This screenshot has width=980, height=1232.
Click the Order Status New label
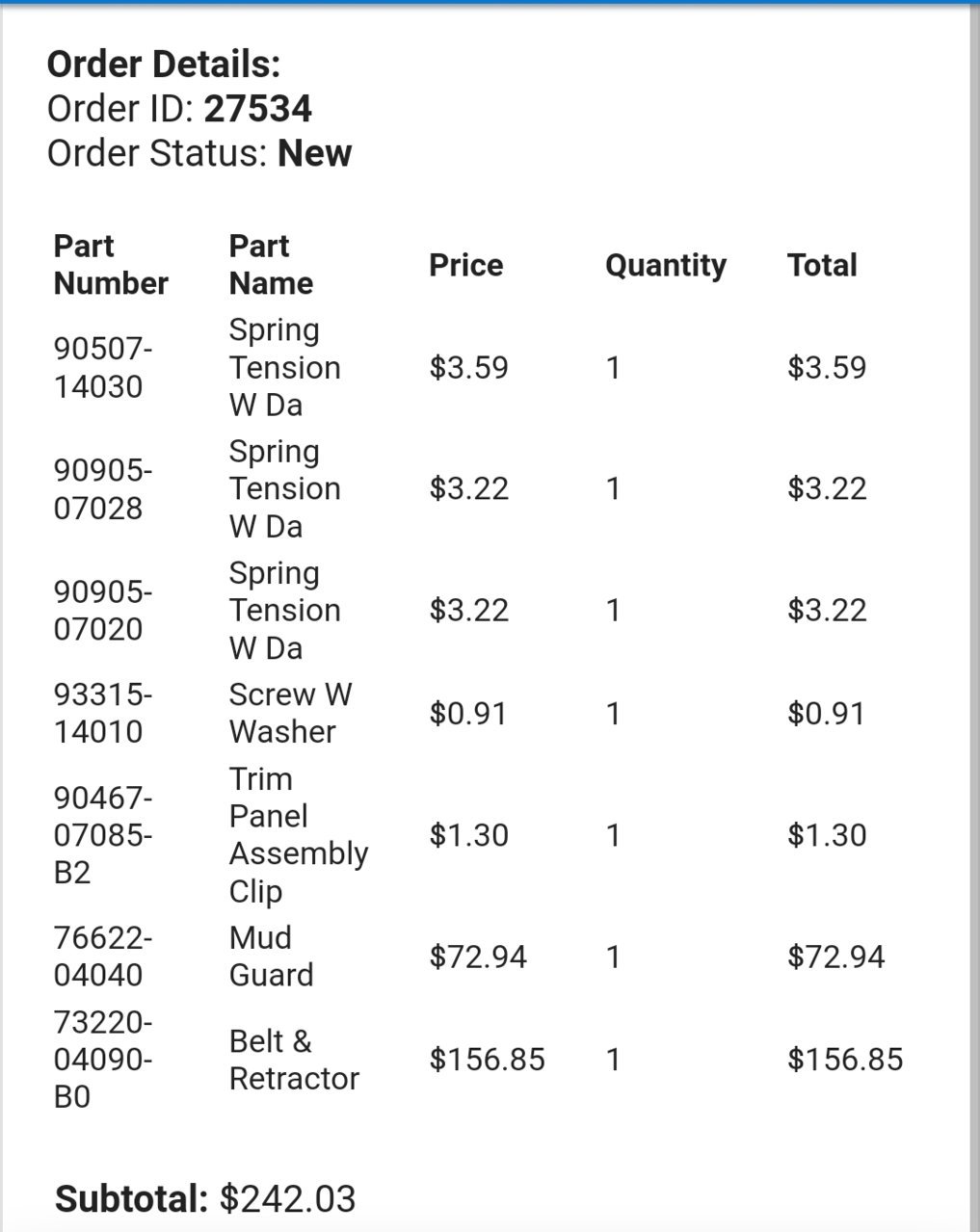199,153
